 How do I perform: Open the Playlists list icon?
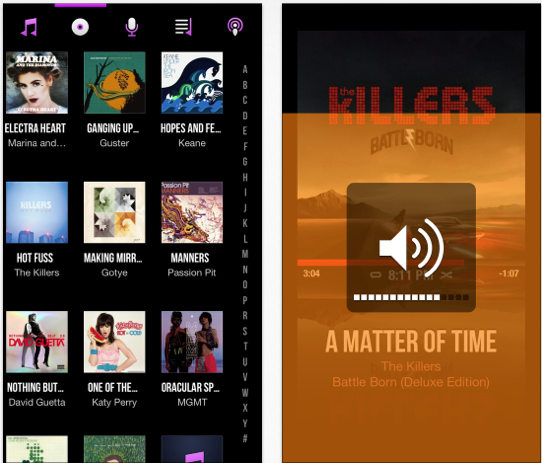coord(183,27)
